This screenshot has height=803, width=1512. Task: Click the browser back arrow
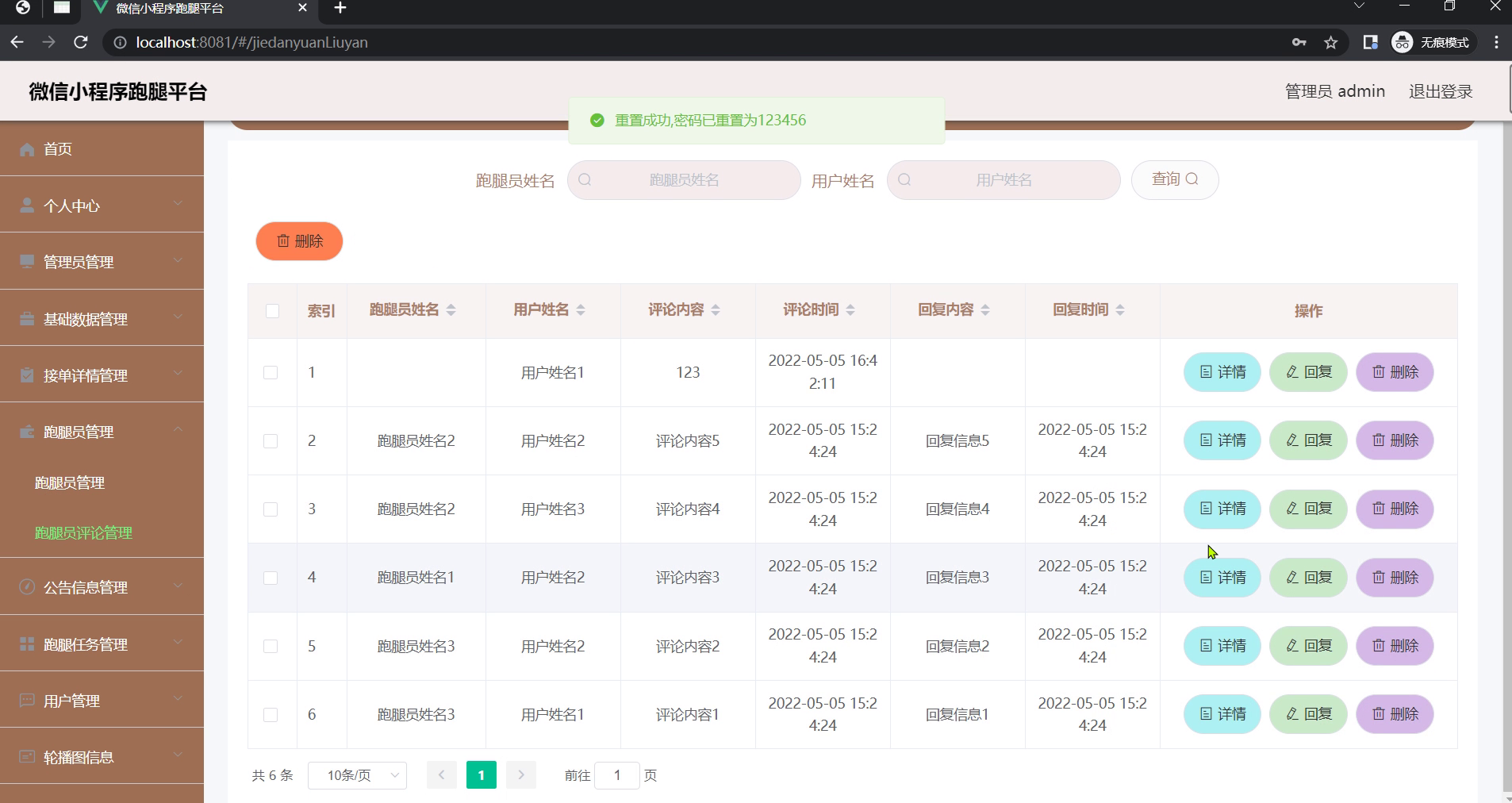pyautogui.click(x=17, y=42)
